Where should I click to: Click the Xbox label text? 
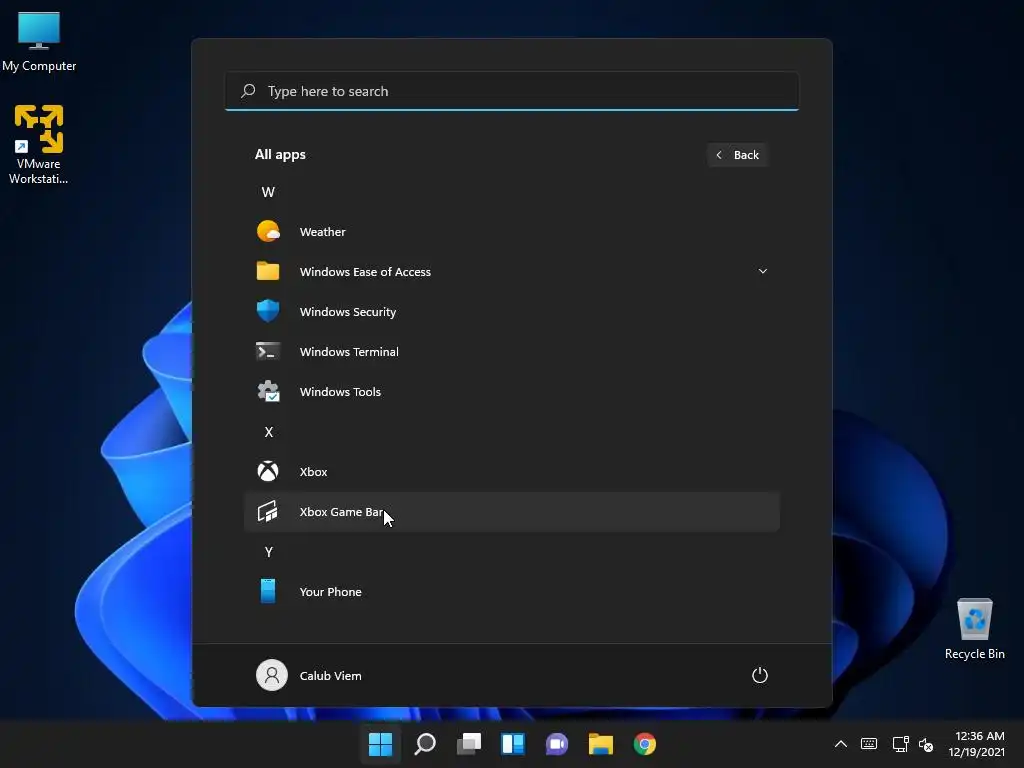coord(313,472)
